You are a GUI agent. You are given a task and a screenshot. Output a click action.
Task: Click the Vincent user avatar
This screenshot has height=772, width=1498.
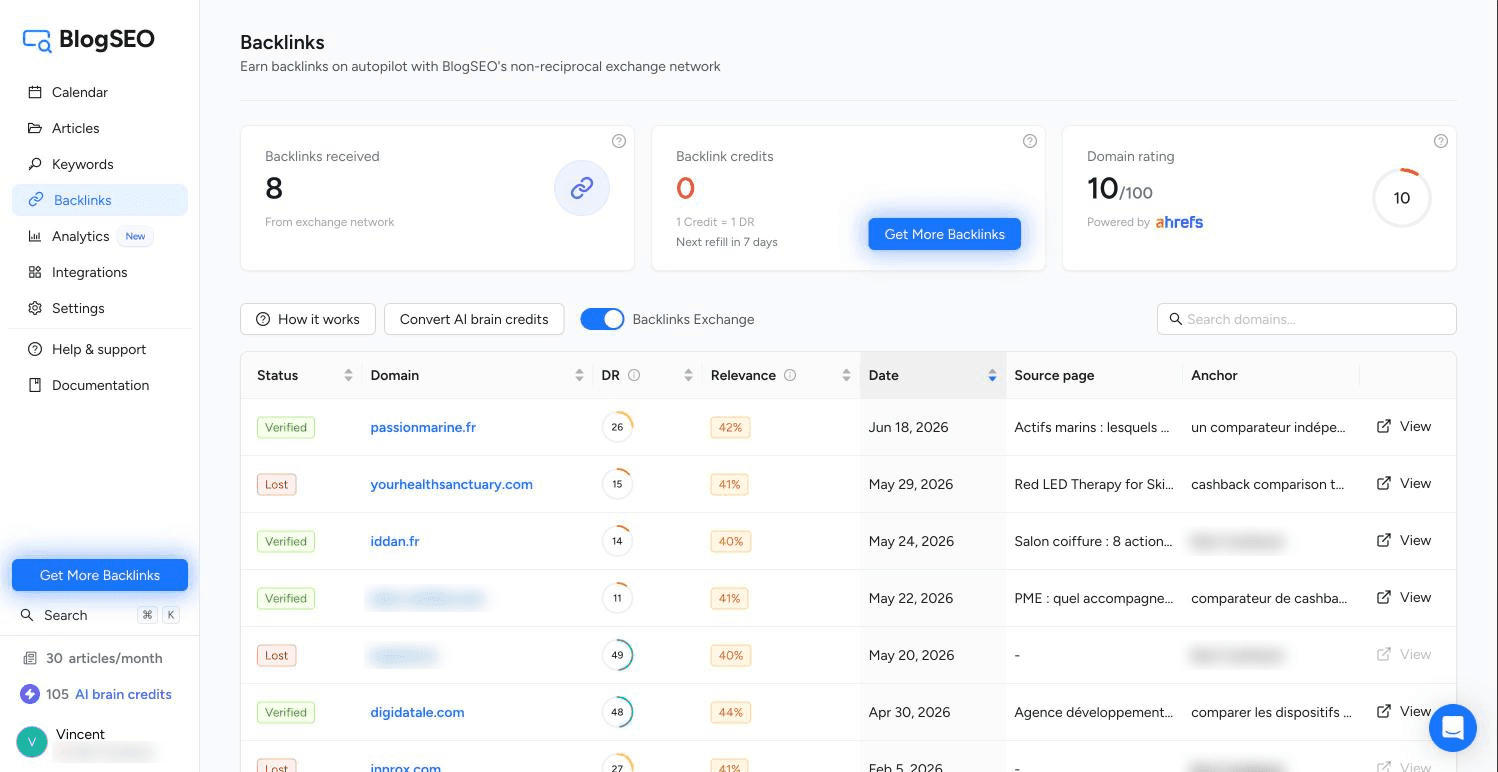click(x=32, y=742)
